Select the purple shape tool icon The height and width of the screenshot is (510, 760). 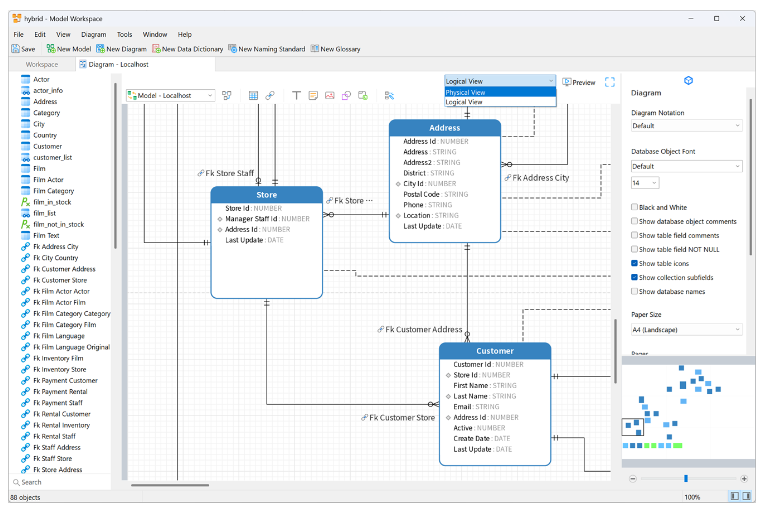pos(346,96)
